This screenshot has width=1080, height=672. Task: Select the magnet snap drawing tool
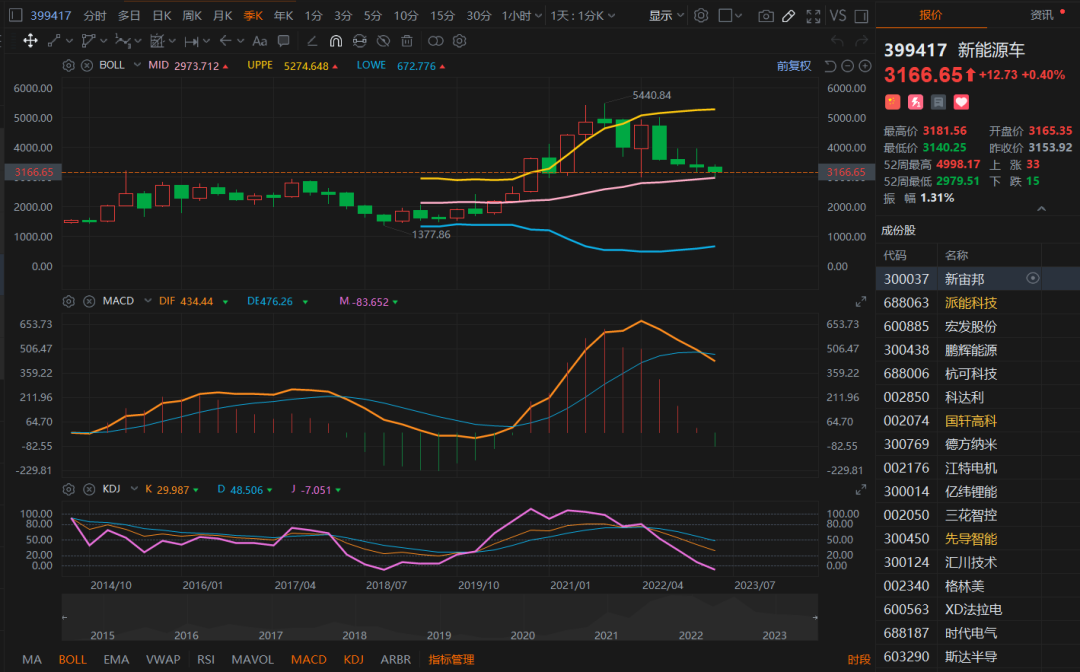click(x=335, y=41)
